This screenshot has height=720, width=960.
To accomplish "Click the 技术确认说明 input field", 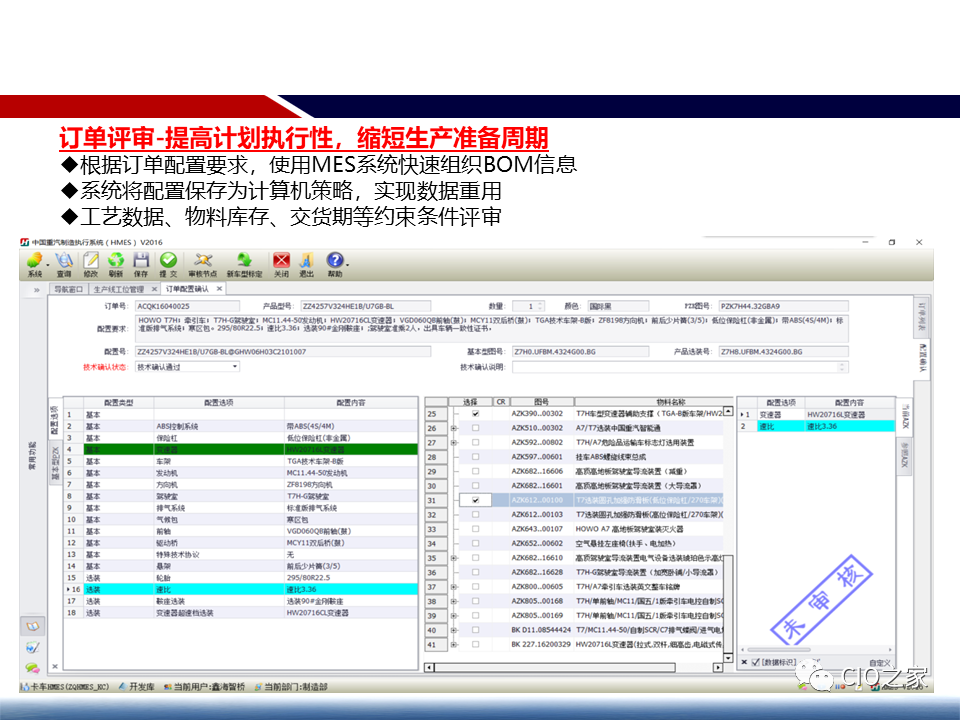I will (680, 367).
